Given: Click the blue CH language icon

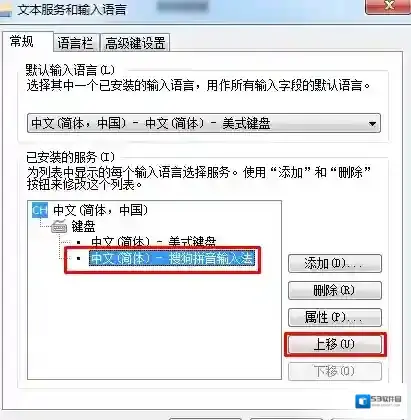Looking at the screenshot, I should point(40,210).
